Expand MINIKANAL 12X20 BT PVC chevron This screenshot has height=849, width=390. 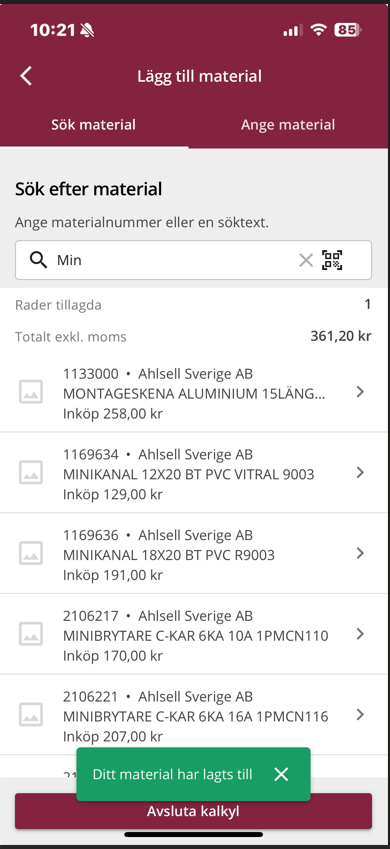tap(360, 472)
